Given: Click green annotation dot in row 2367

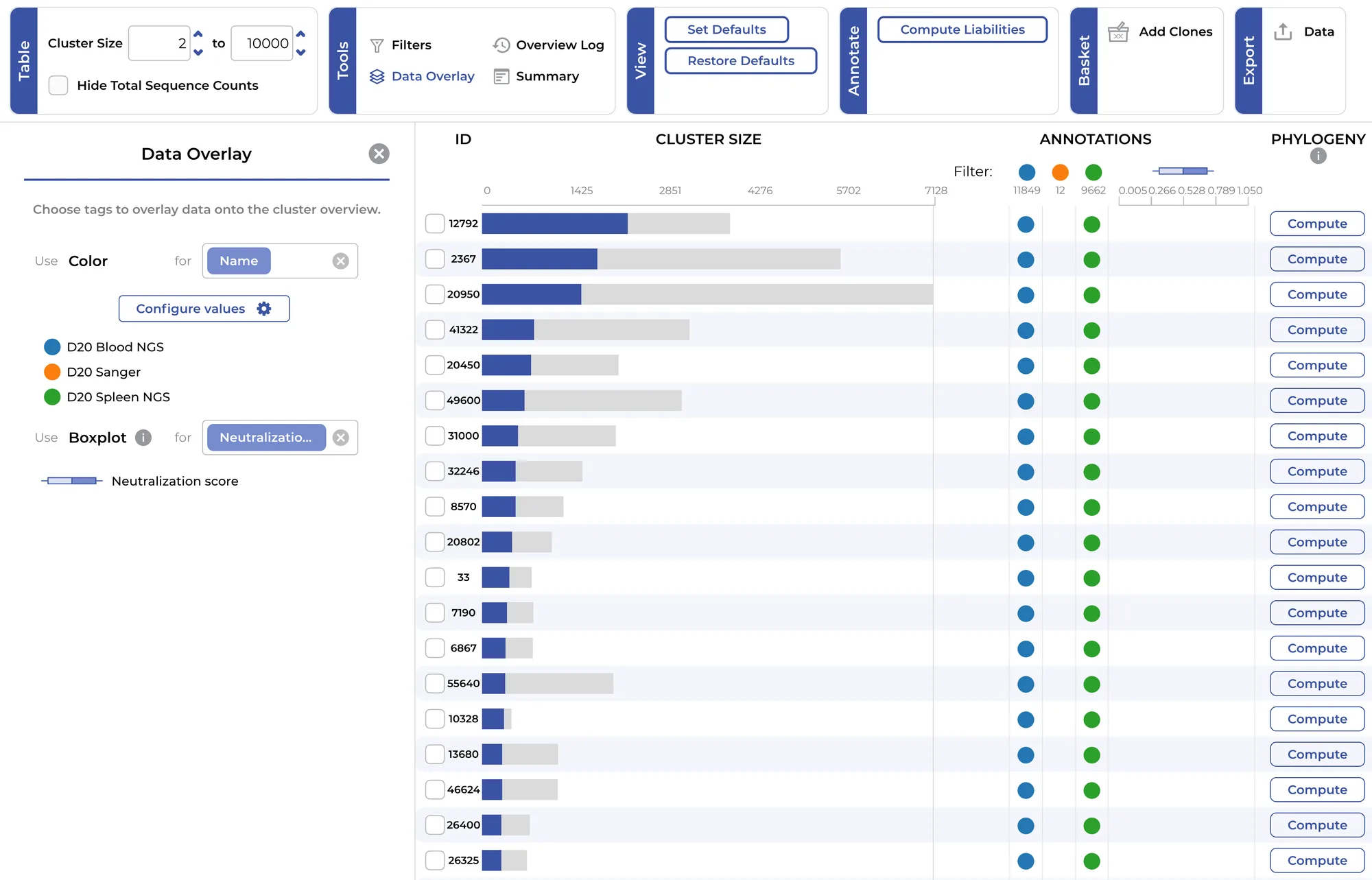Looking at the screenshot, I should [1092, 260].
